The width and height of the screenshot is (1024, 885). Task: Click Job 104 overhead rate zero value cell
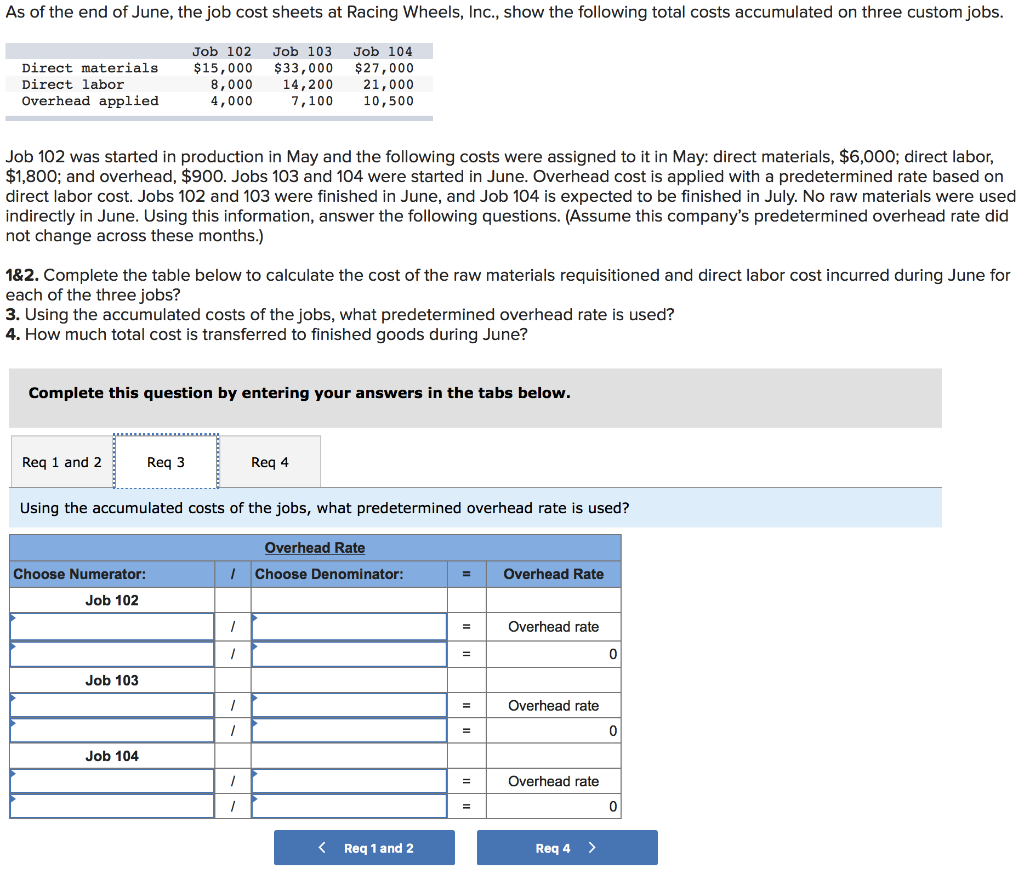(552, 807)
